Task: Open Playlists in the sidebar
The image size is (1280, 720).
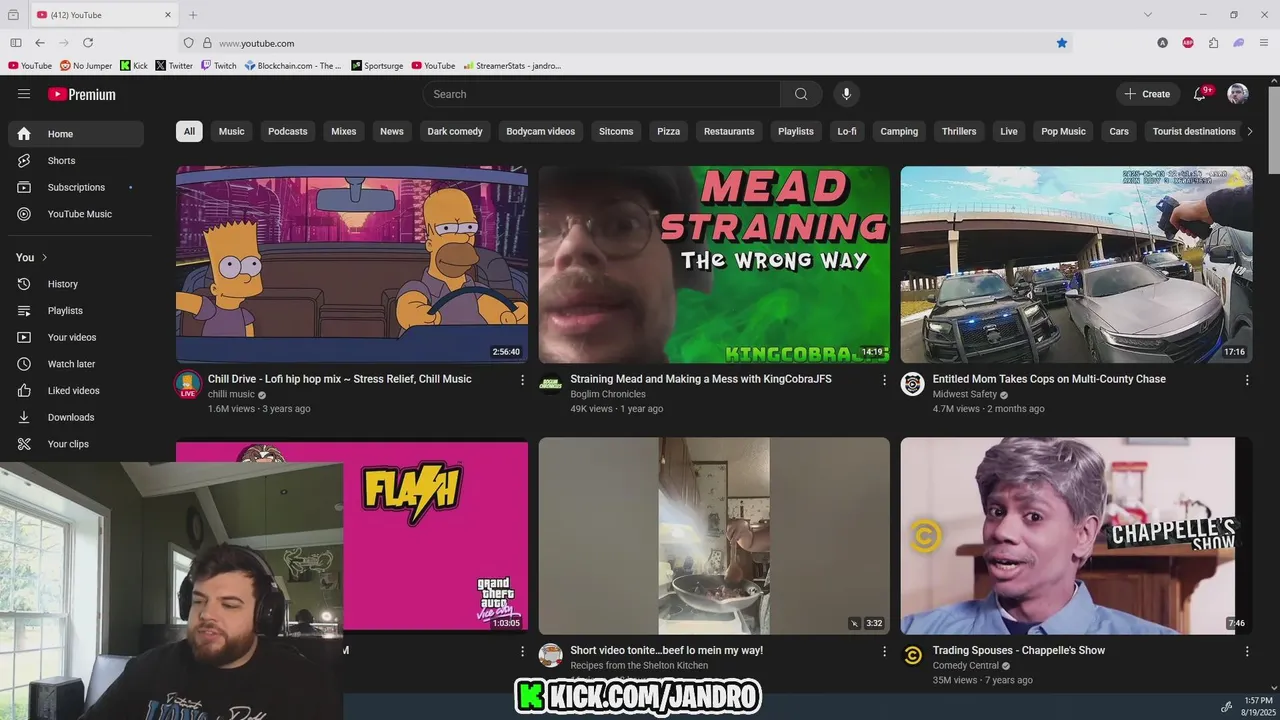Action: click(76, 311)
